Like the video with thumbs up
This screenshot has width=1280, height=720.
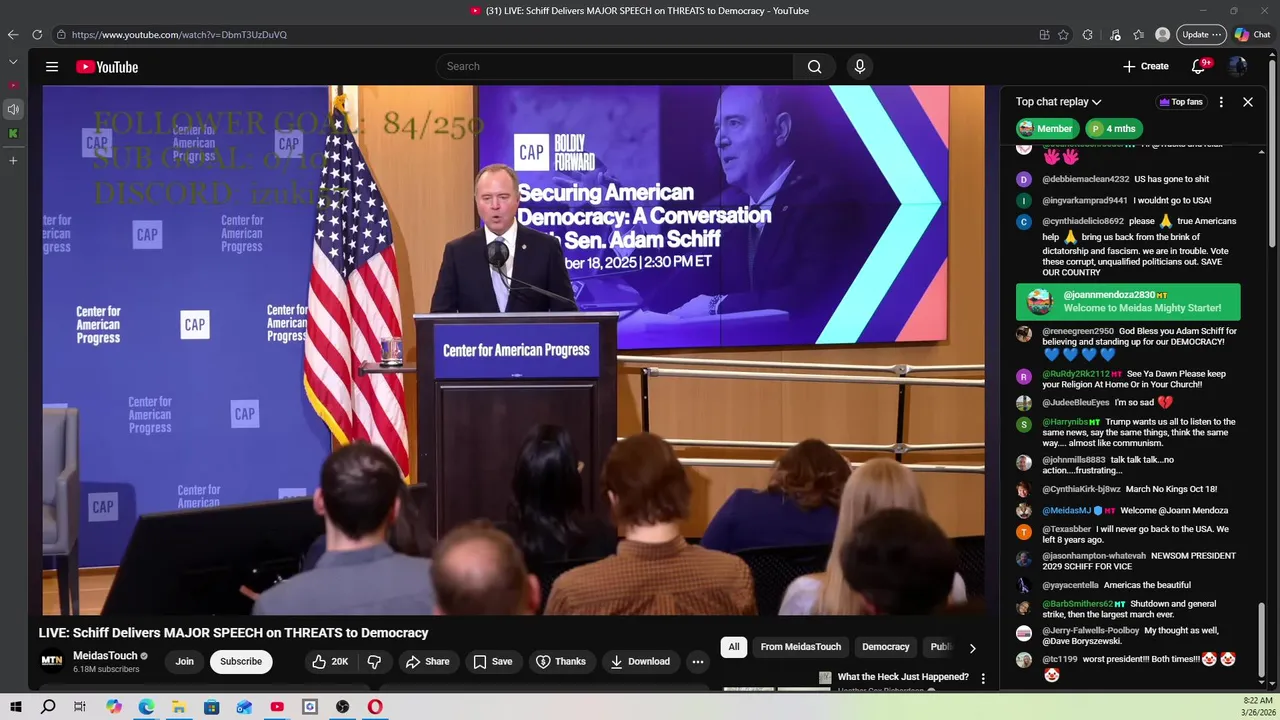330,661
